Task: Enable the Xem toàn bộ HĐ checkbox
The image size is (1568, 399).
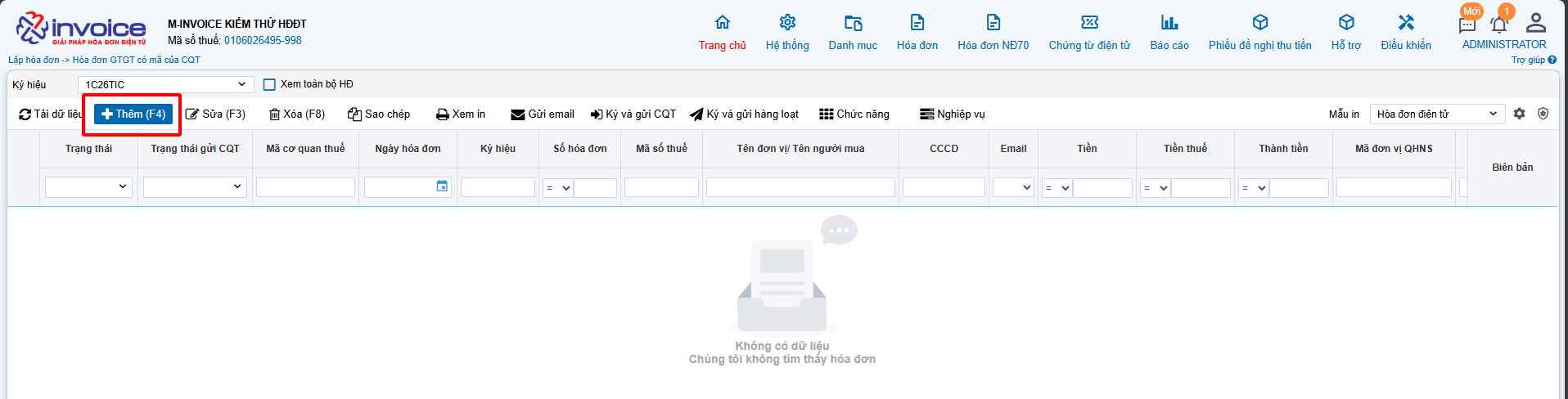Action: click(269, 84)
